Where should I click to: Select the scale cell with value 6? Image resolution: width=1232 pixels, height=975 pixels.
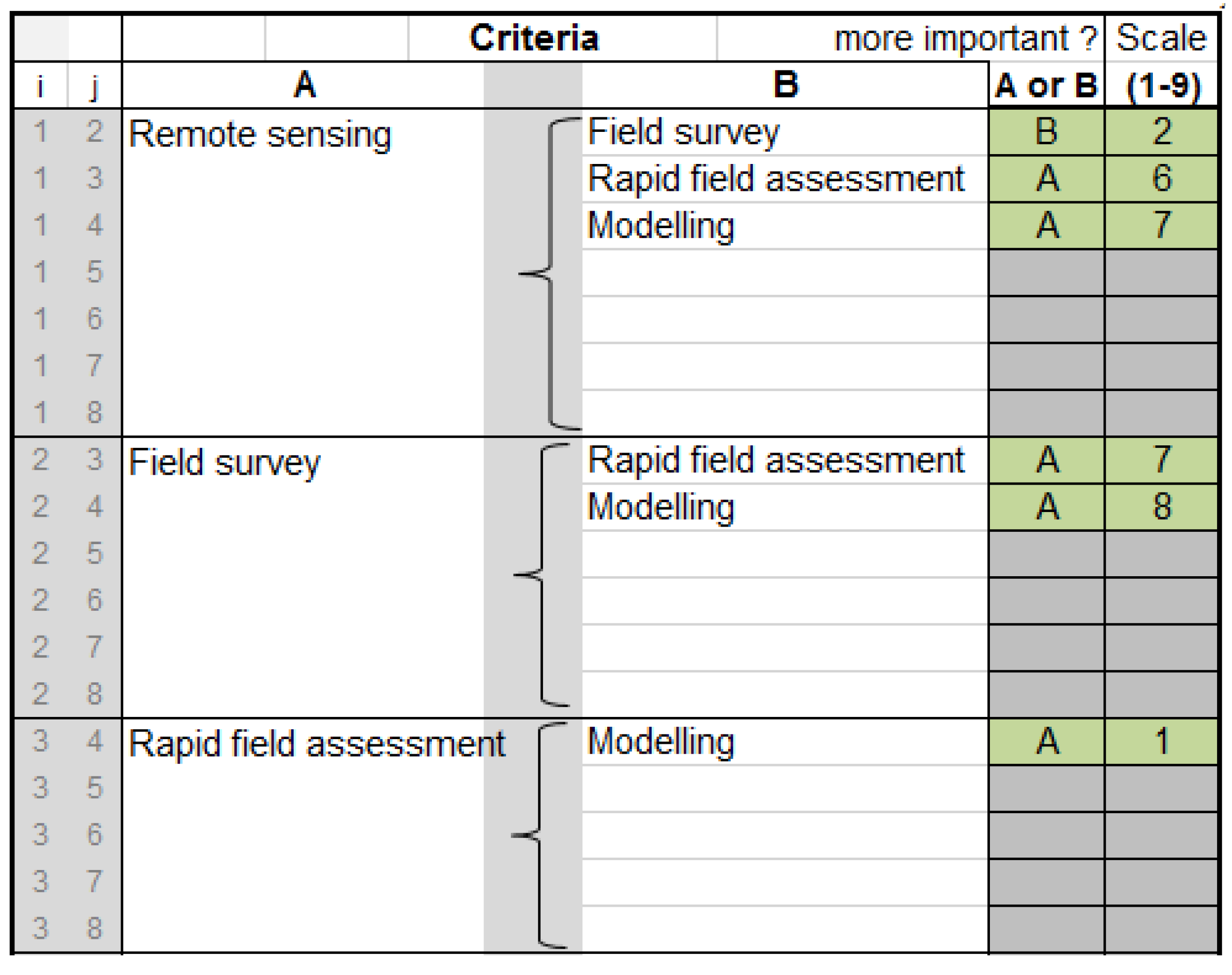(1162, 178)
